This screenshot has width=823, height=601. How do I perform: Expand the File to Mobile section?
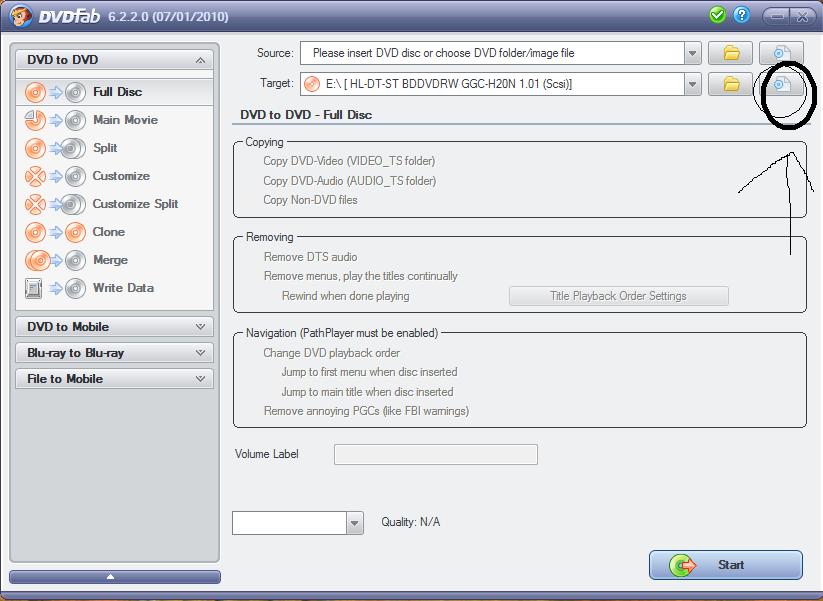pyautogui.click(x=114, y=378)
